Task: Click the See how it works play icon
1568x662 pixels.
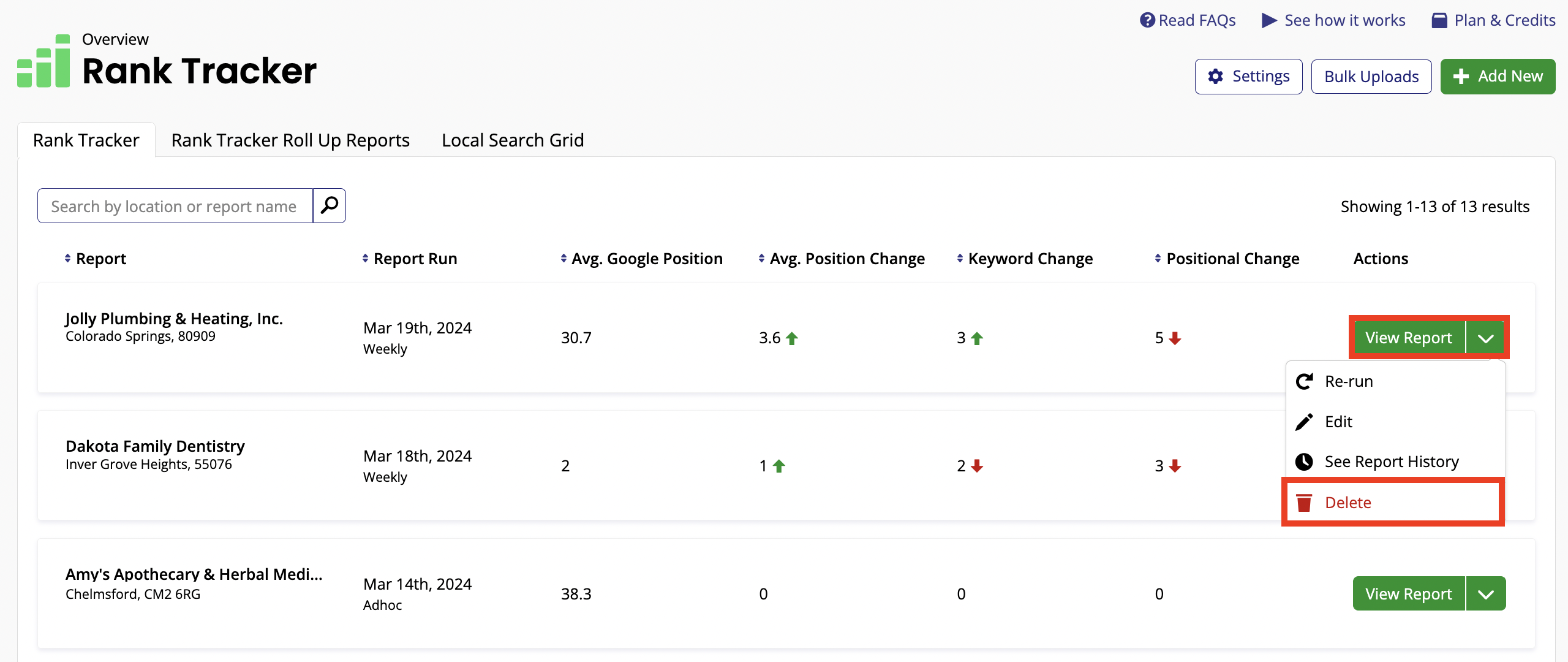Action: click(x=1269, y=20)
